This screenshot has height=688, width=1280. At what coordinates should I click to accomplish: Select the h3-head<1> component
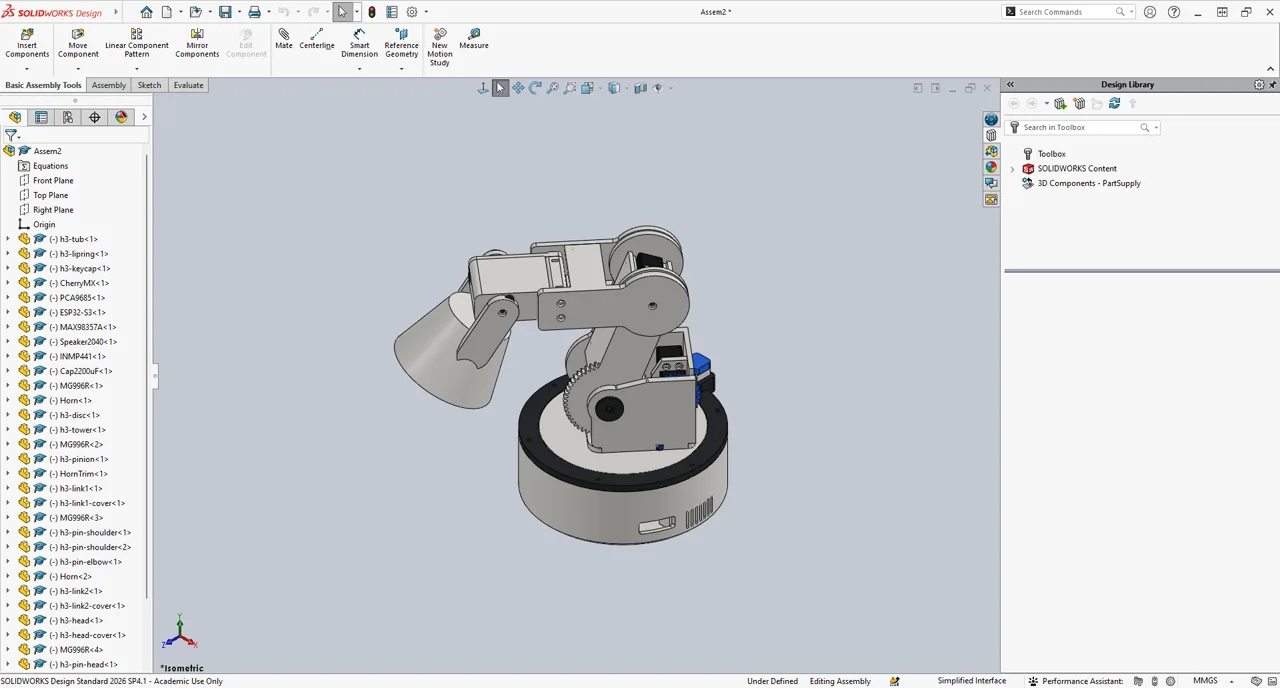click(x=81, y=621)
